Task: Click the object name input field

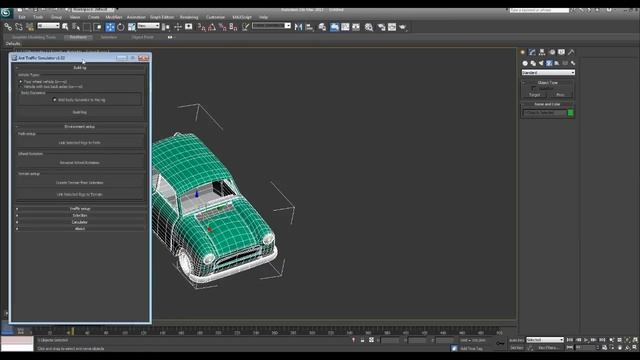Action: click(x=544, y=113)
